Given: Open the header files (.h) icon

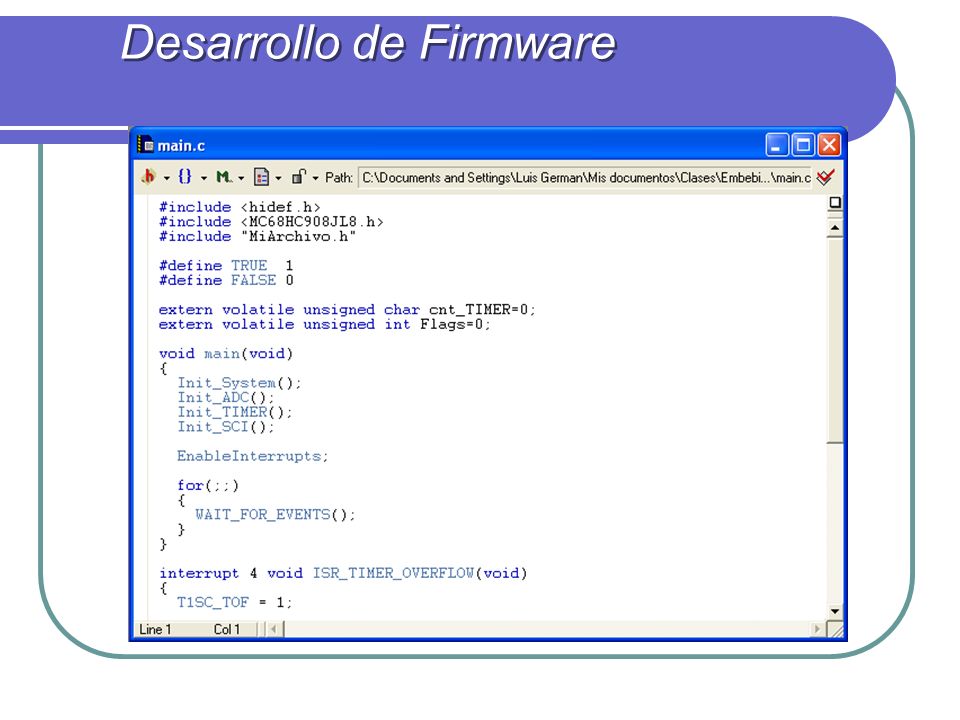Looking at the screenshot, I should pyautogui.click(x=149, y=177).
